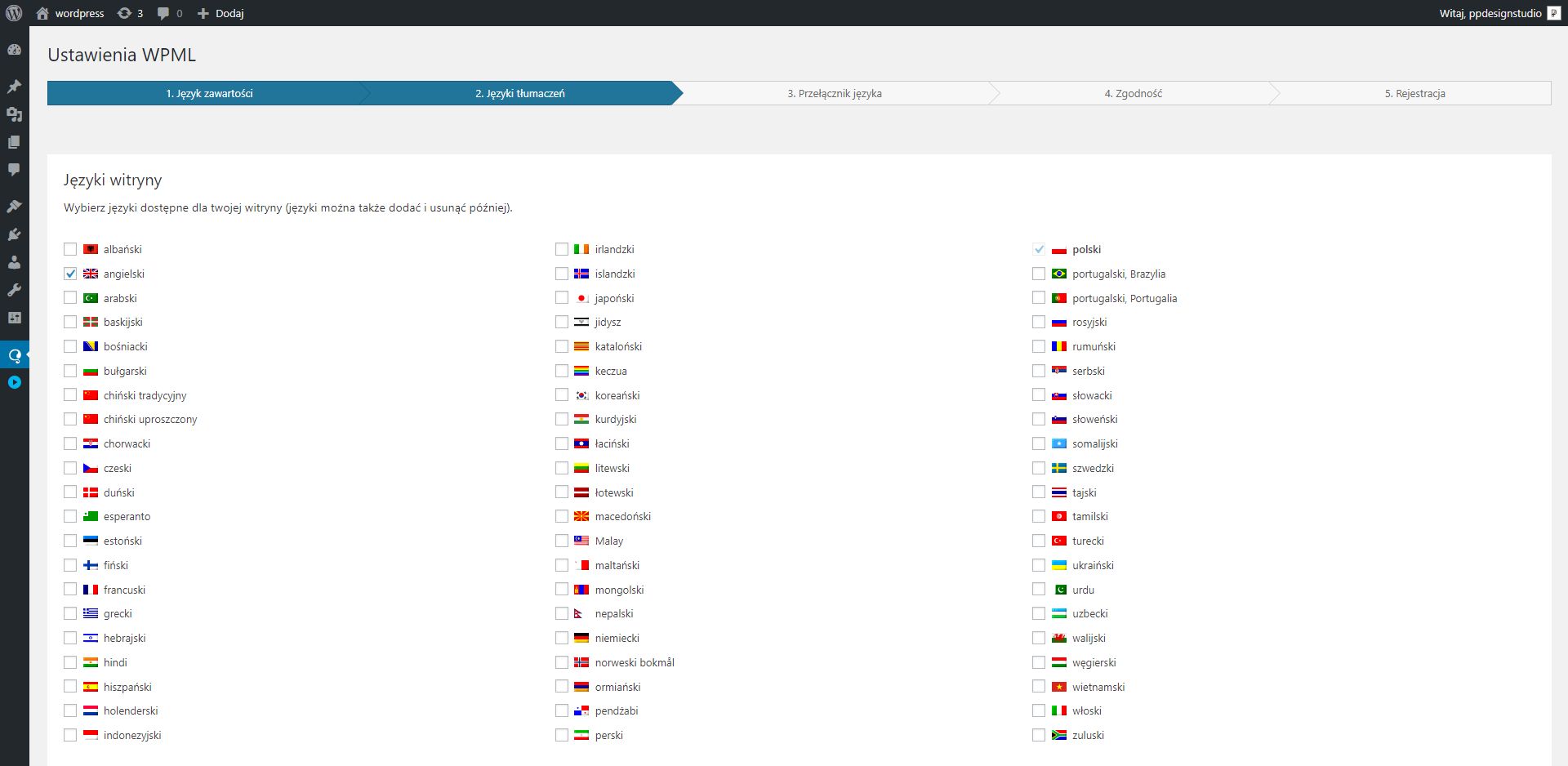
Task: Check the ukraiński checkbox
Action: [1039, 565]
